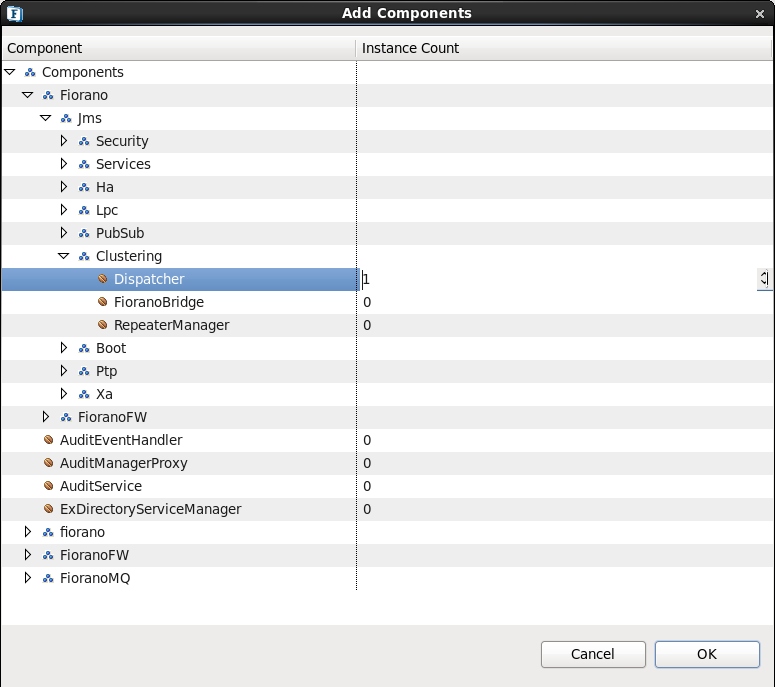Expand the Security tree node
Screen dimensions: 775x687
[x=63, y=141]
